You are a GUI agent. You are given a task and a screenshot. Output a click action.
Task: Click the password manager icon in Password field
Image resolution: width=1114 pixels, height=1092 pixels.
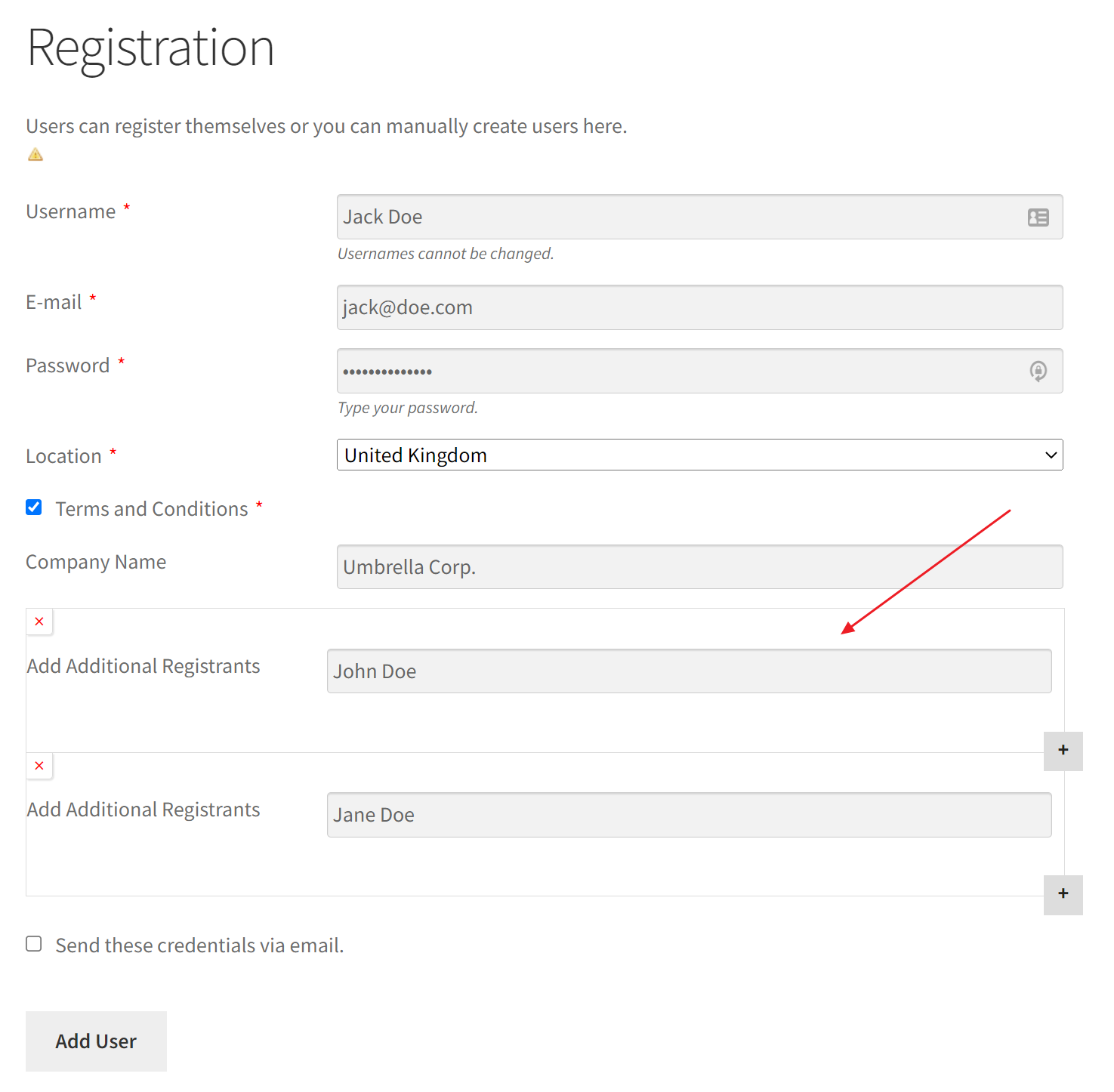1038,371
